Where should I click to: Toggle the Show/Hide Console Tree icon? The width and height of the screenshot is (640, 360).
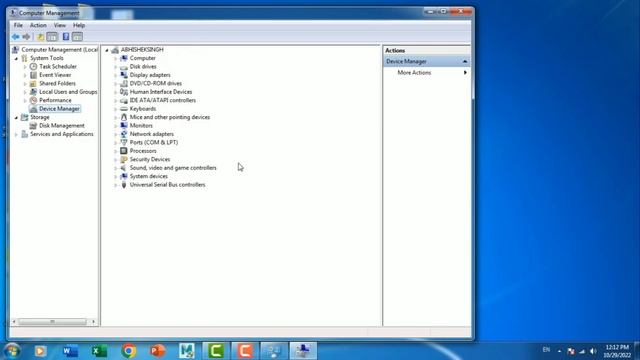tap(52, 37)
